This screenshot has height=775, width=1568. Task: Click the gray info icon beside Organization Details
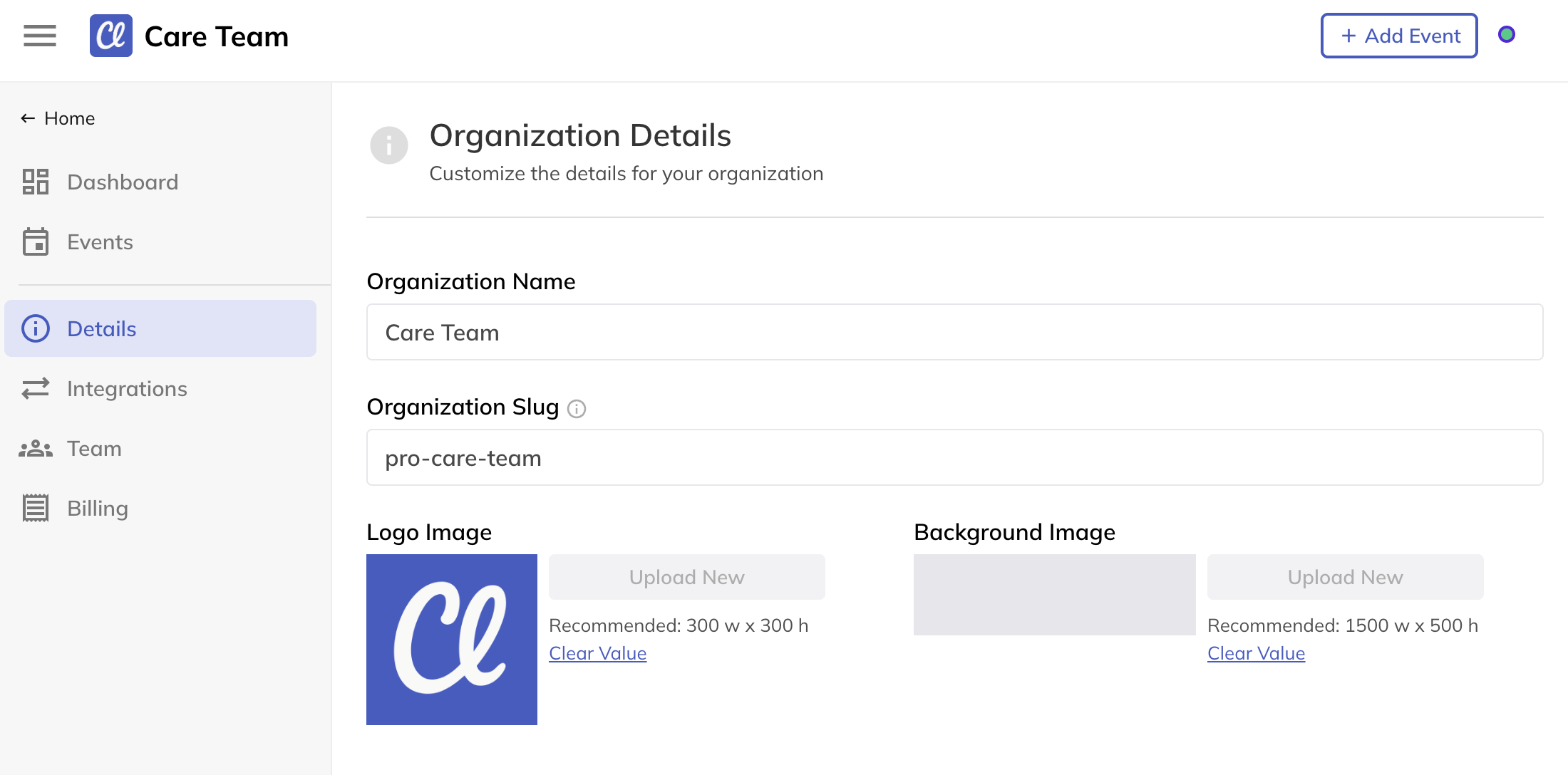click(x=388, y=145)
